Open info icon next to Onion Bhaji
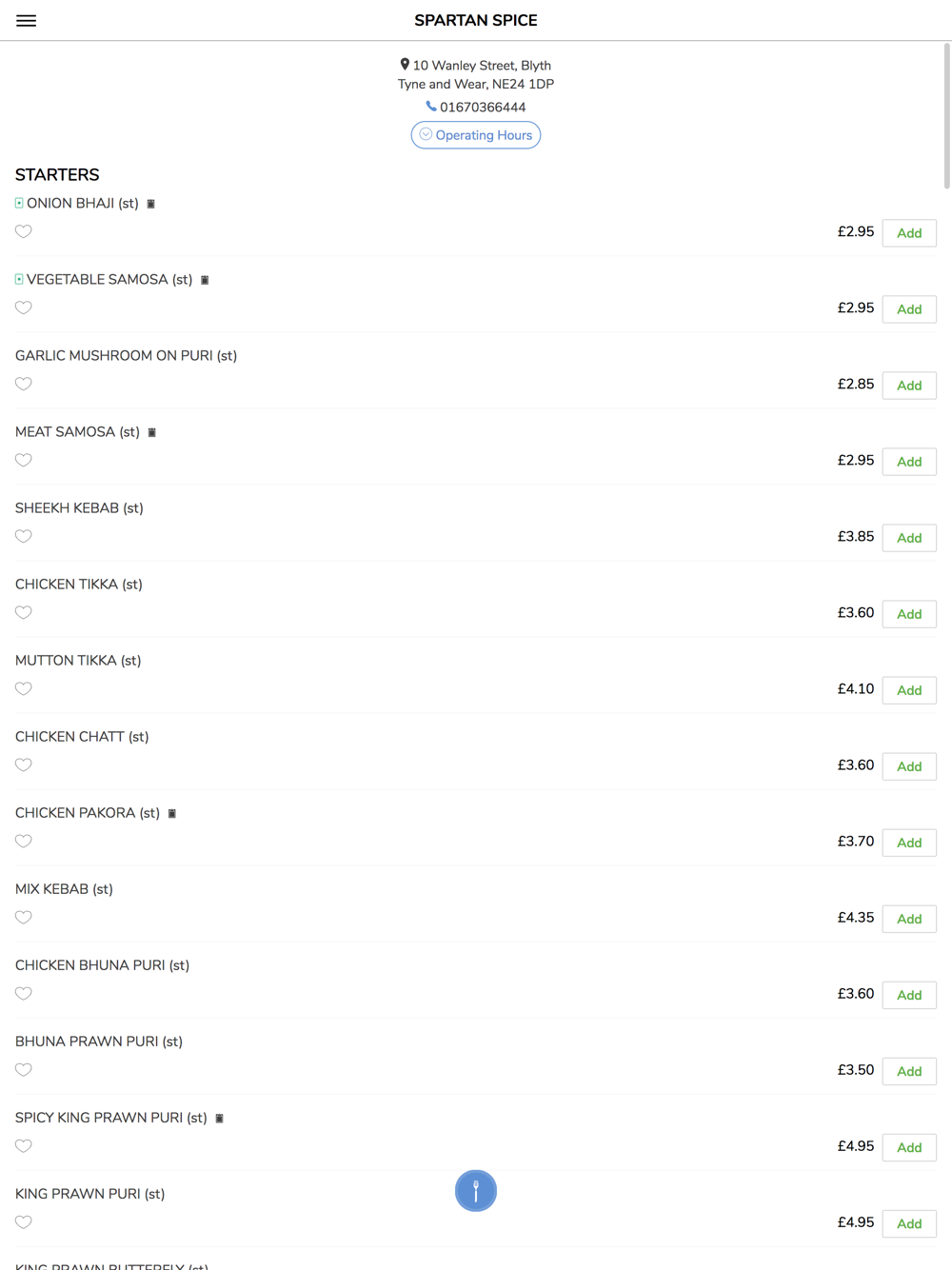This screenshot has height=1270, width=952. (x=150, y=204)
